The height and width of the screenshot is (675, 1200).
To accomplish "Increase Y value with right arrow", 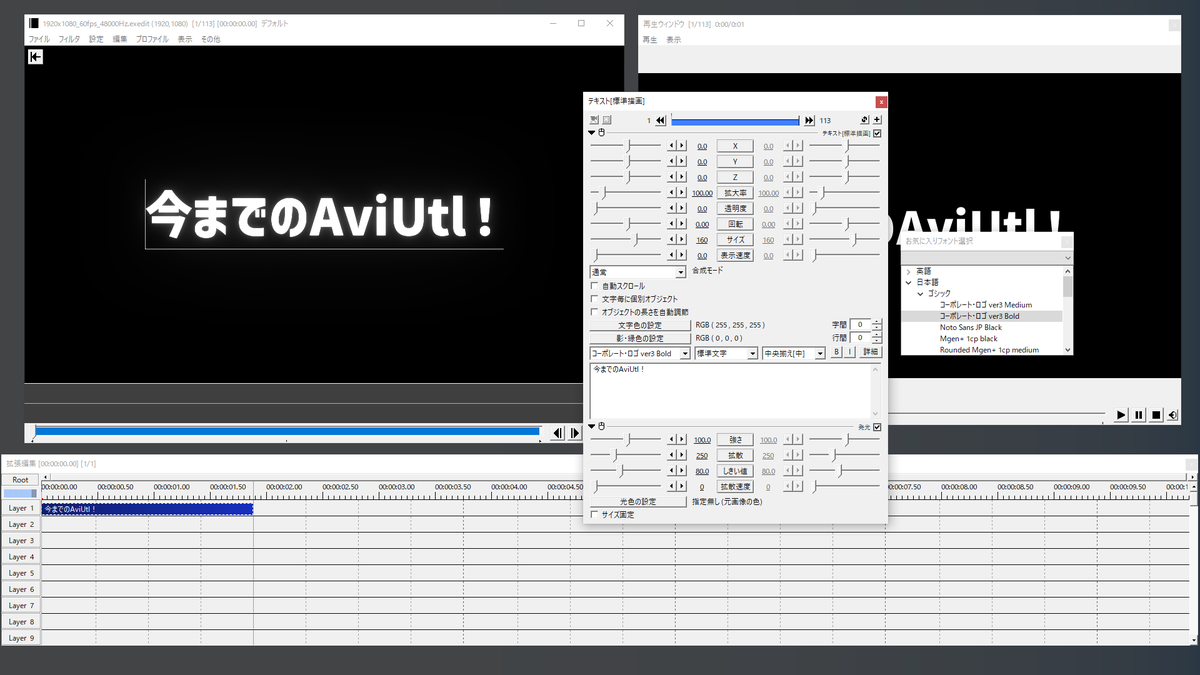I will click(682, 161).
